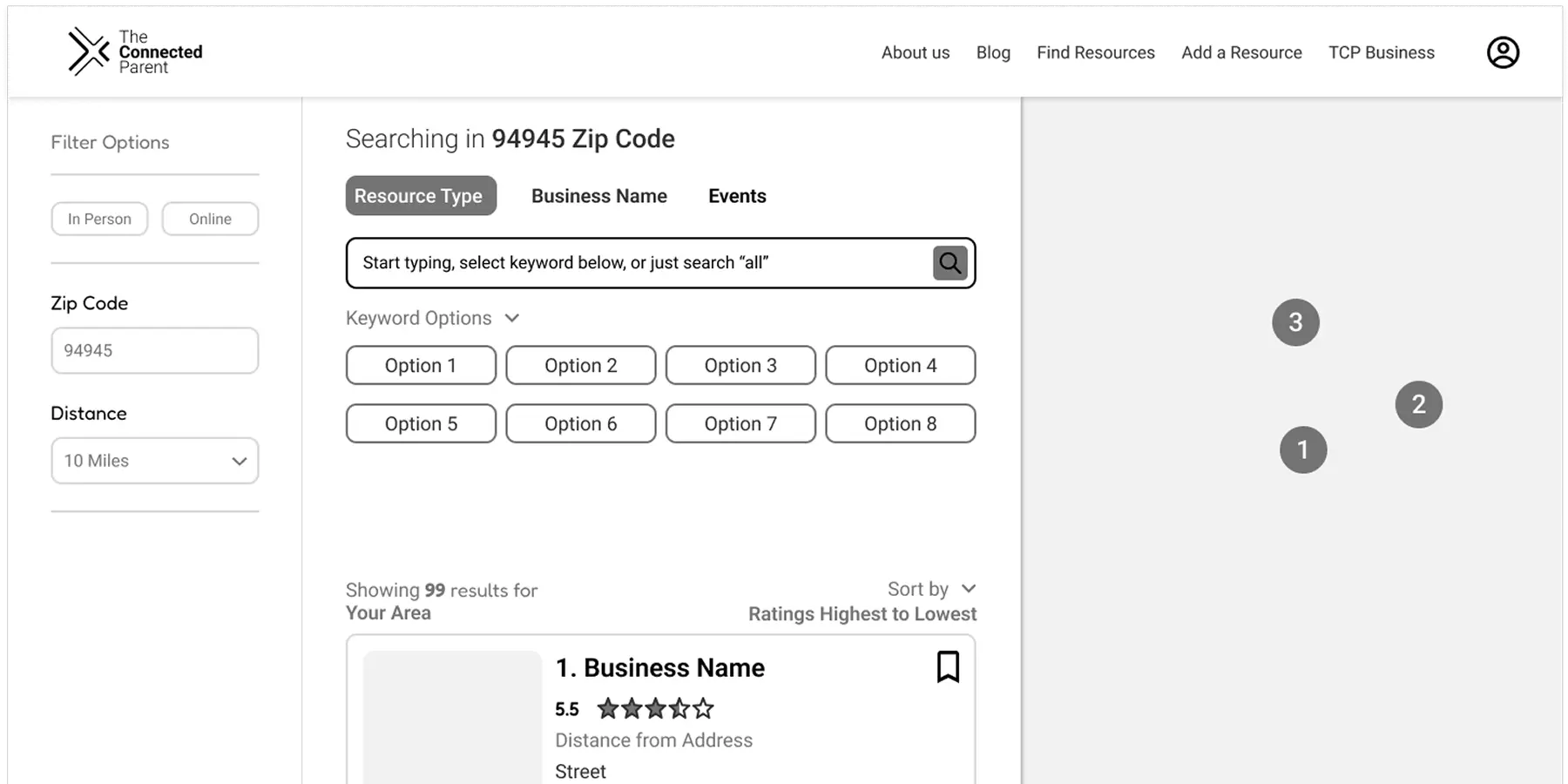1568x784 pixels.
Task: Open the Distance dropdown showing 10 Miles
Action: (x=154, y=461)
